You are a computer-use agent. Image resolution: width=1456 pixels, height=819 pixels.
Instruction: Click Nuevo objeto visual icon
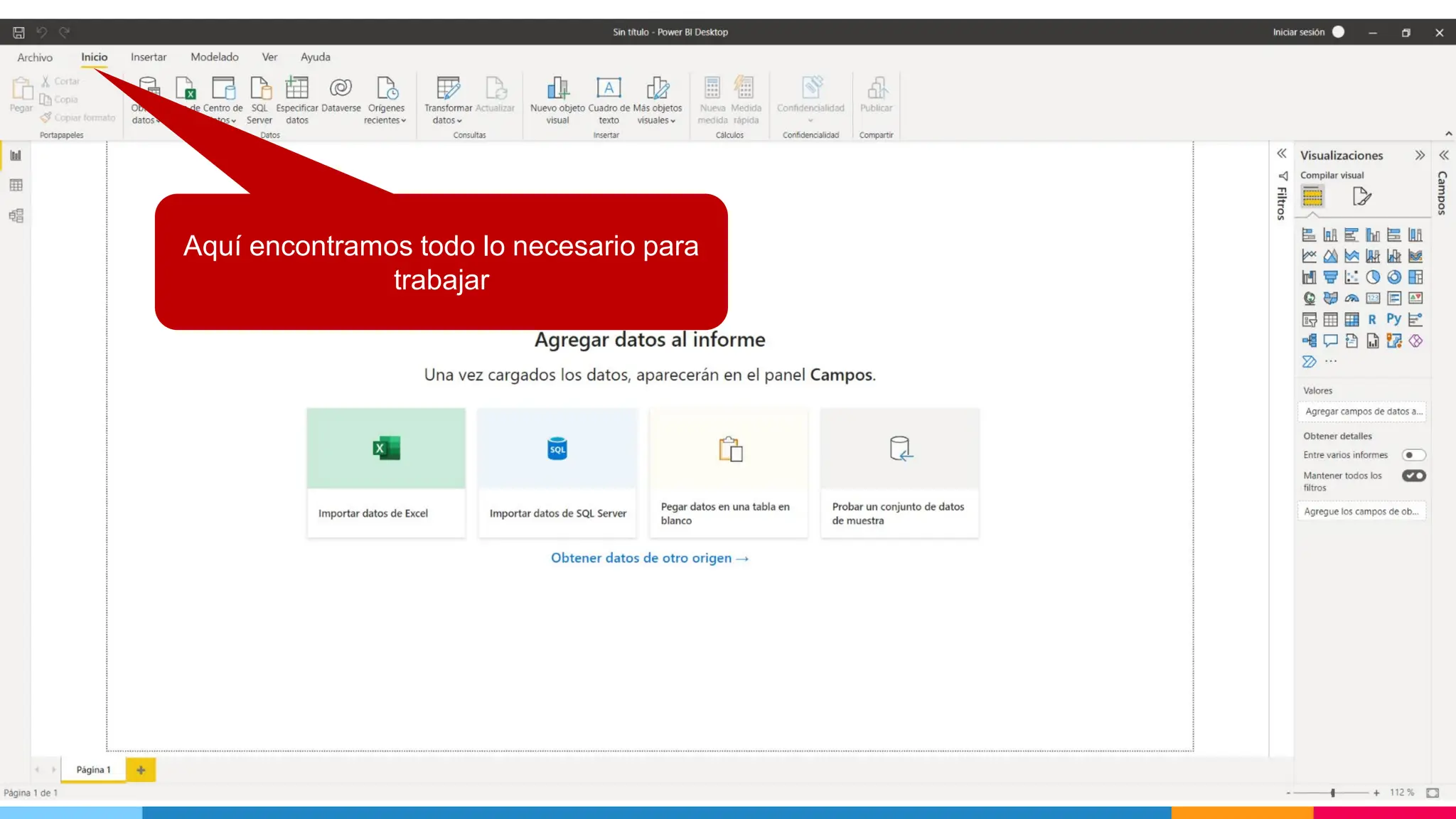pos(557,88)
